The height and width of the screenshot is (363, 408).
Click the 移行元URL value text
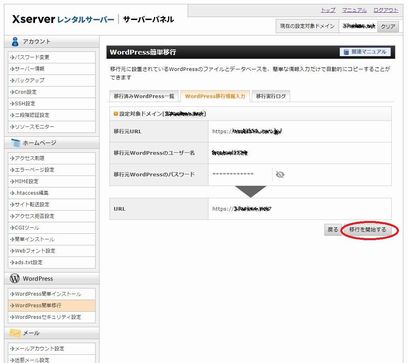247,131
